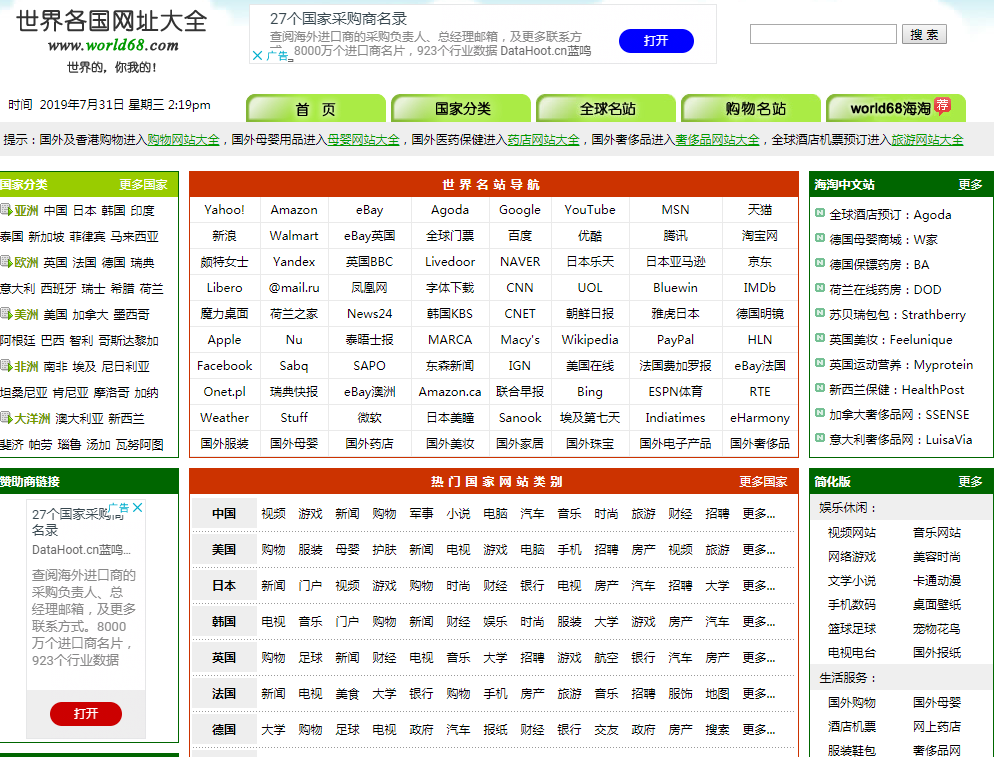Select the 国家分类 navigation tab
Image resolution: width=1001 pixels, height=757 pixels.
460,107
